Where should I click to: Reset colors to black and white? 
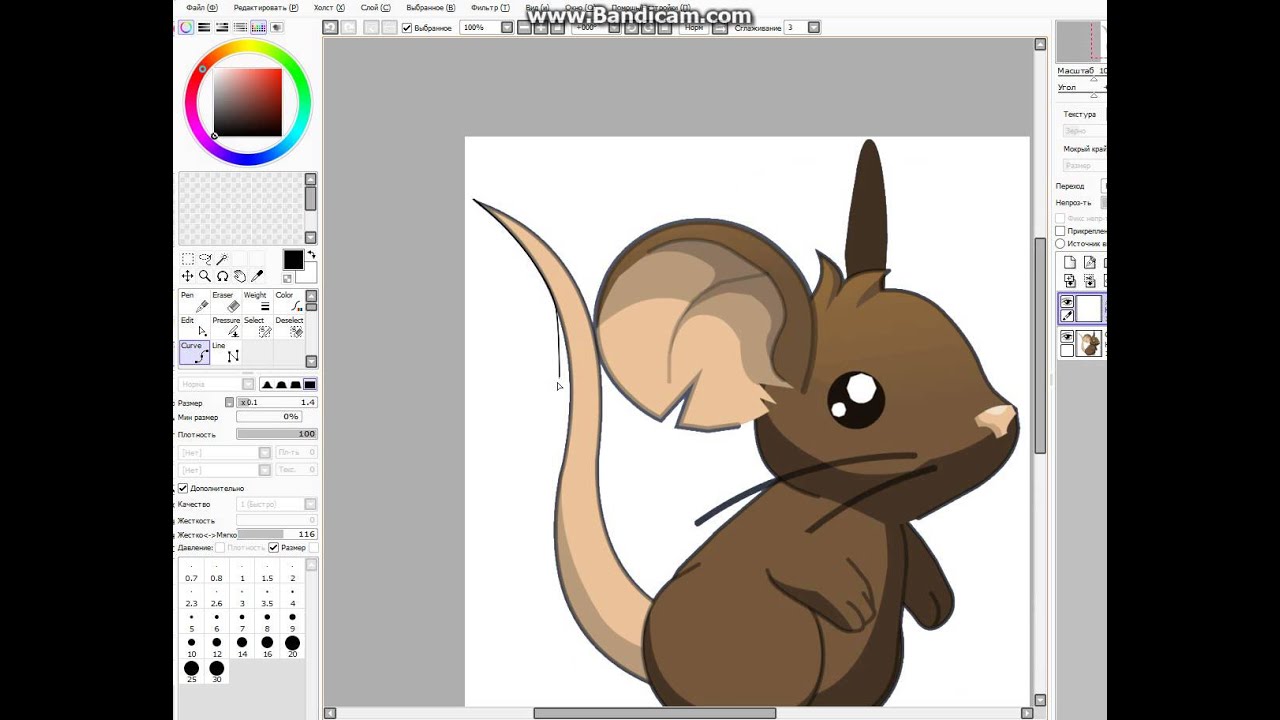288,279
